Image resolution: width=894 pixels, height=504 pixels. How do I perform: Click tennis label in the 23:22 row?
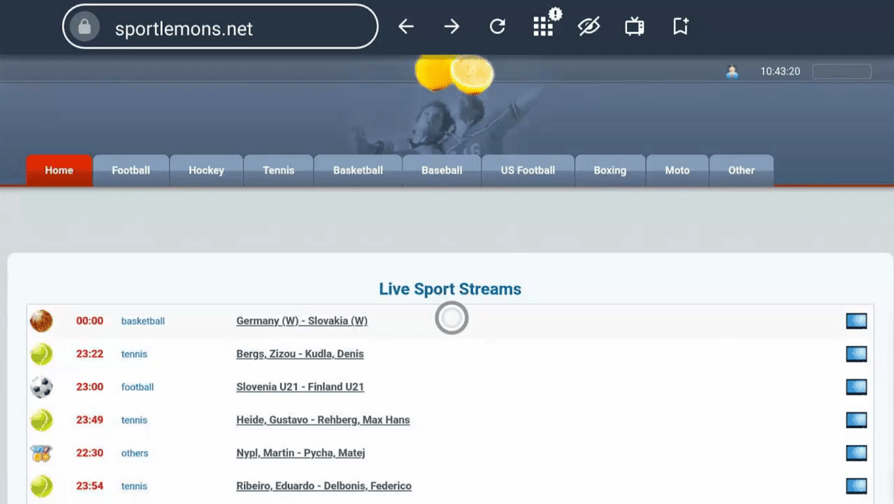tap(134, 354)
